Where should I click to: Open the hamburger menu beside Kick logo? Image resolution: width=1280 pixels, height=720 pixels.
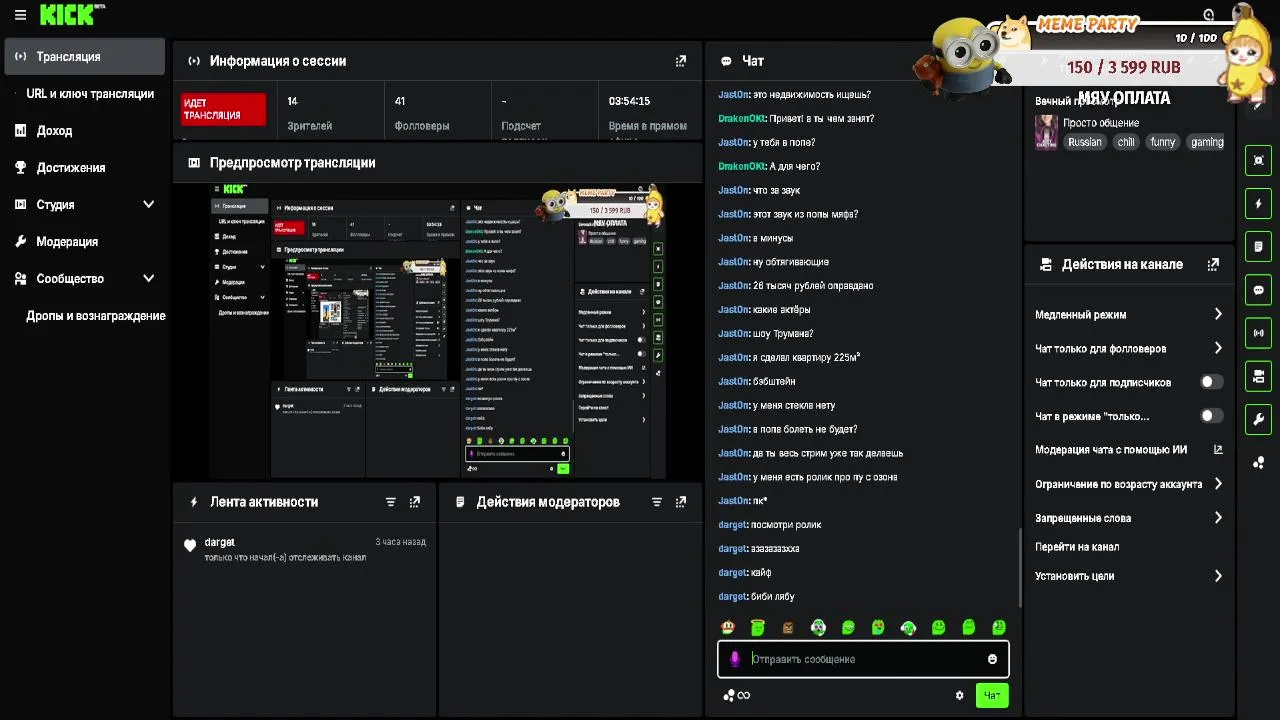(x=20, y=15)
